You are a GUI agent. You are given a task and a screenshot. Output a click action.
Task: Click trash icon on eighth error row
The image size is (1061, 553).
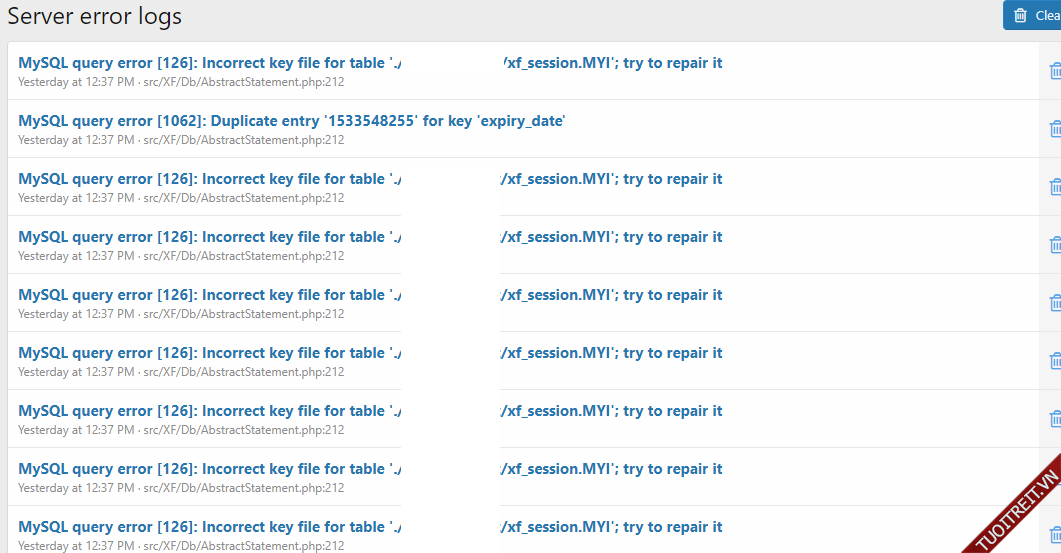click(x=1054, y=477)
